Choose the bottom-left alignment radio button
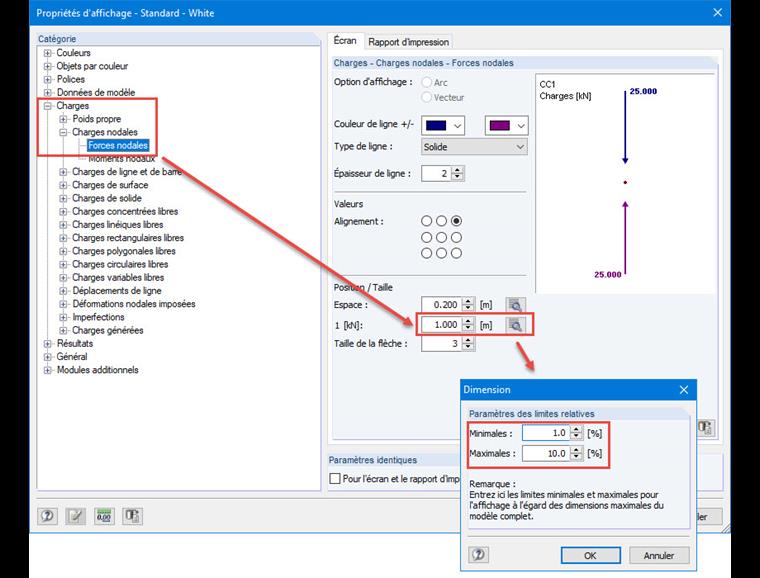This screenshot has width=760, height=578. coord(427,253)
